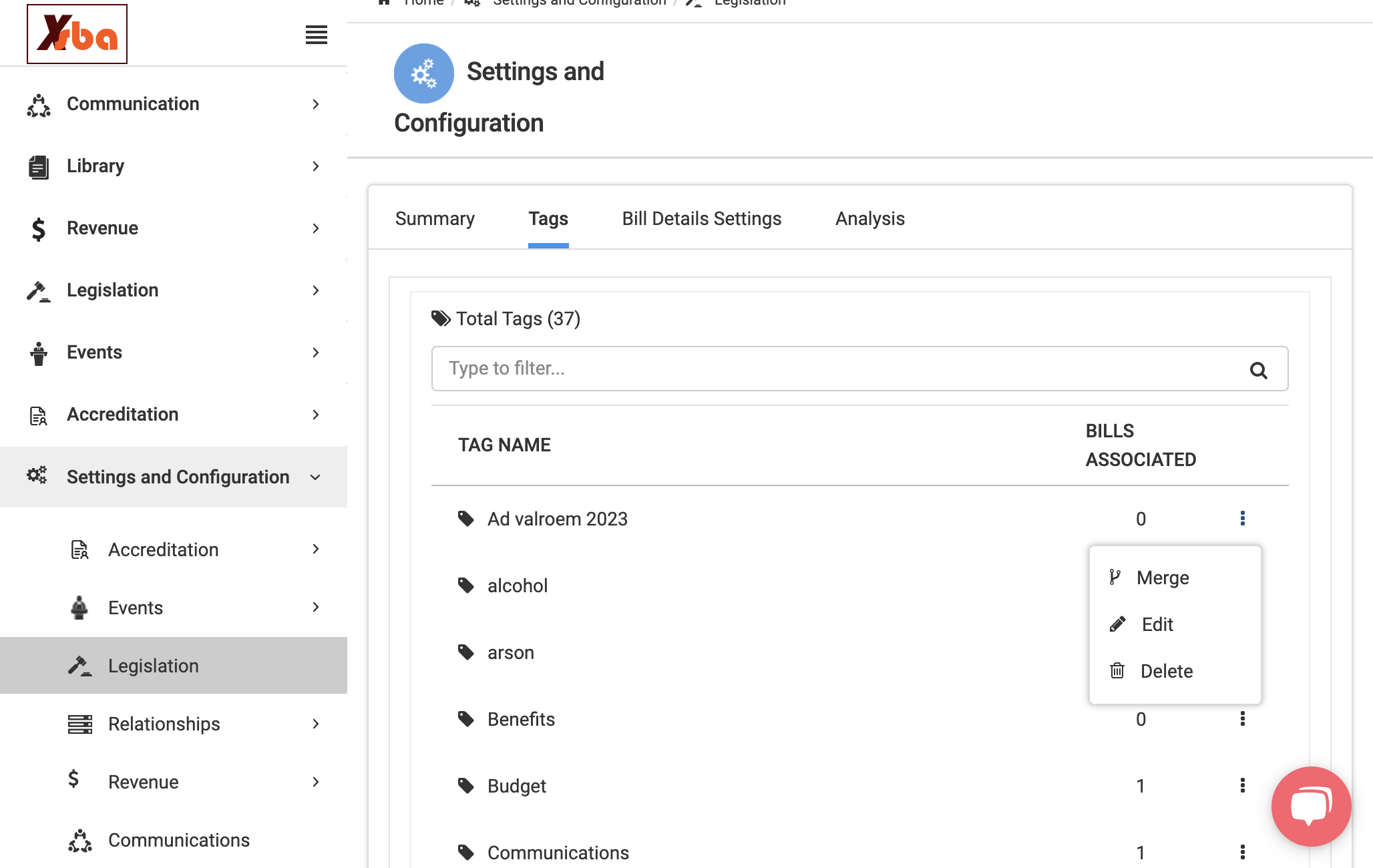Viewport: 1373px width, 868px height.
Task: Open the kebab menu for Ad valroem 2023
Action: point(1243,518)
